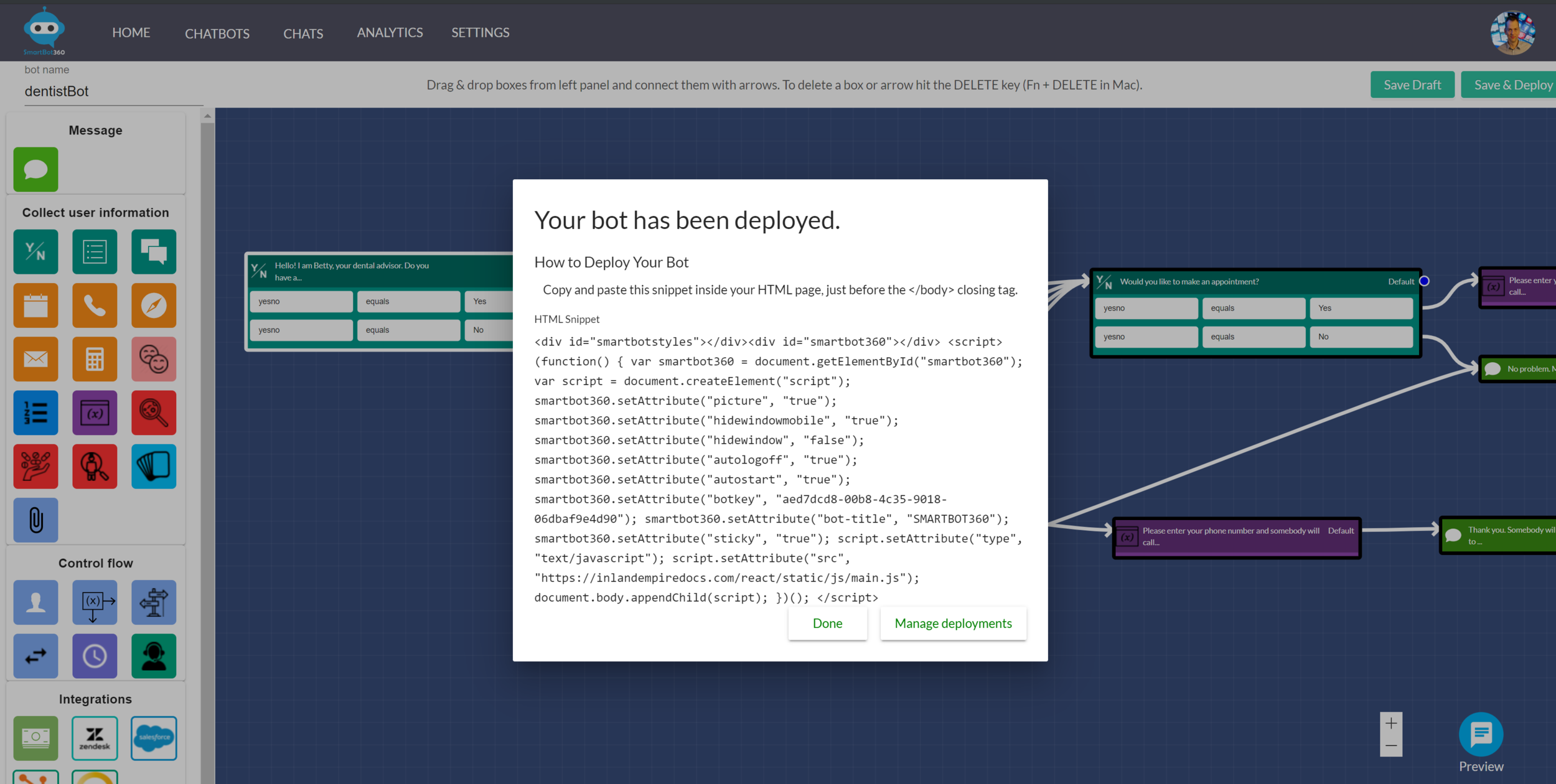The height and width of the screenshot is (784, 1556).
Task: Open the ANALYTICS menu
Action: click(390, 32)
